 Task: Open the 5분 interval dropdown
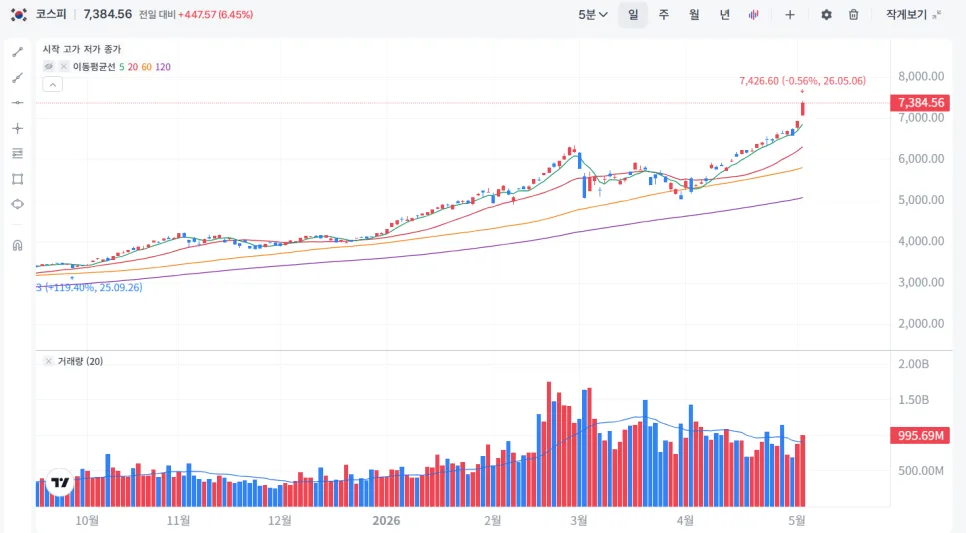tap(593, 15)
